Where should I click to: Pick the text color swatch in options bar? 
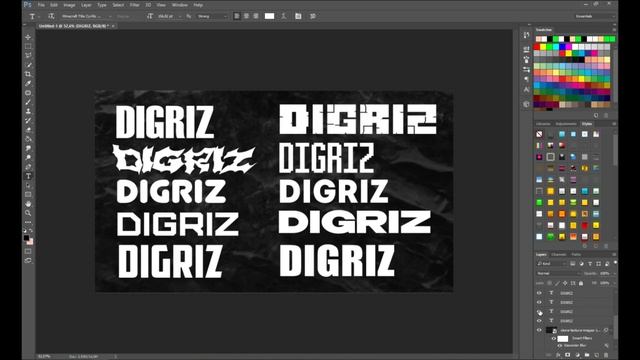[269, 16]
